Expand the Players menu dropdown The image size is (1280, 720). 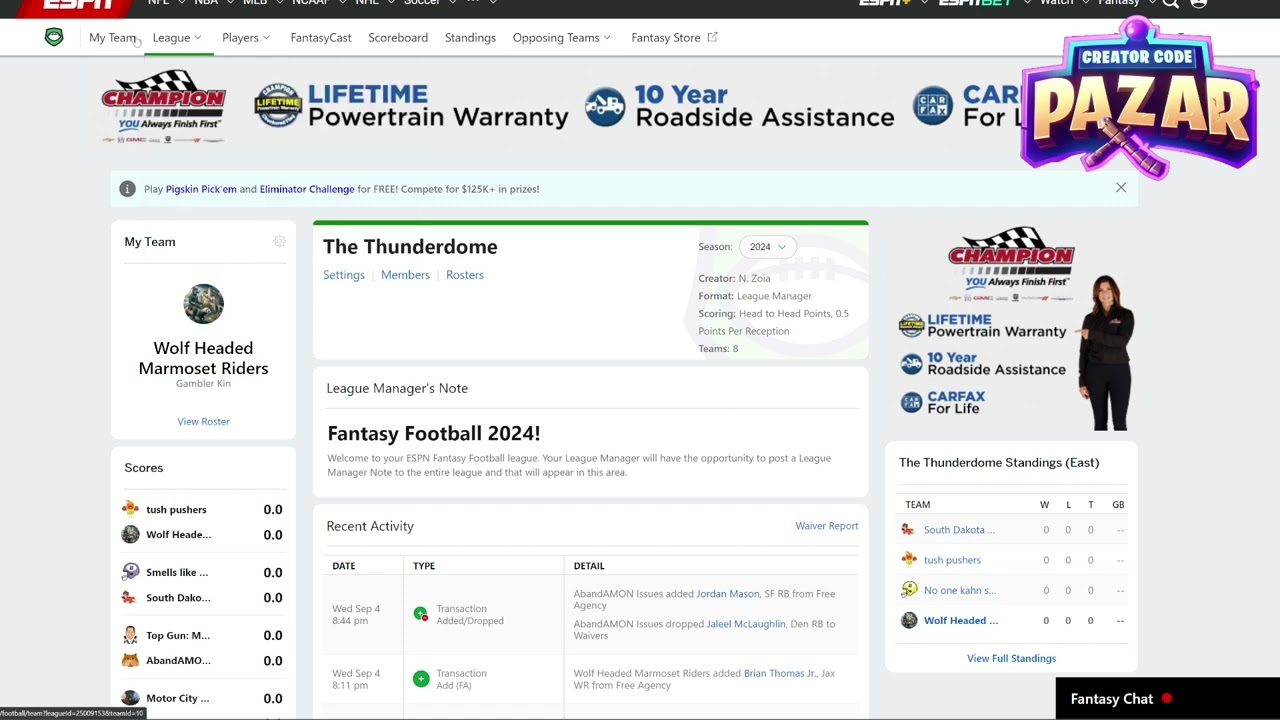tap(246, 37)
